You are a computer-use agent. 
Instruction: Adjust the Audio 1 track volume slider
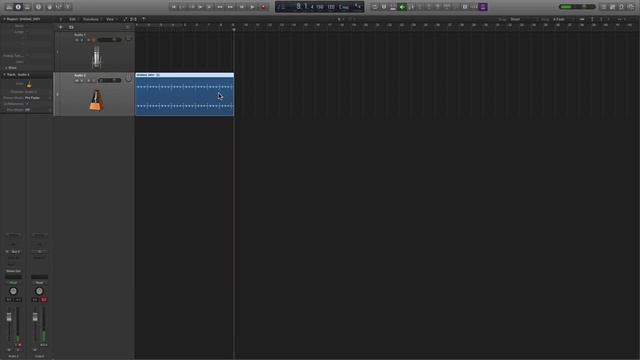109,40
